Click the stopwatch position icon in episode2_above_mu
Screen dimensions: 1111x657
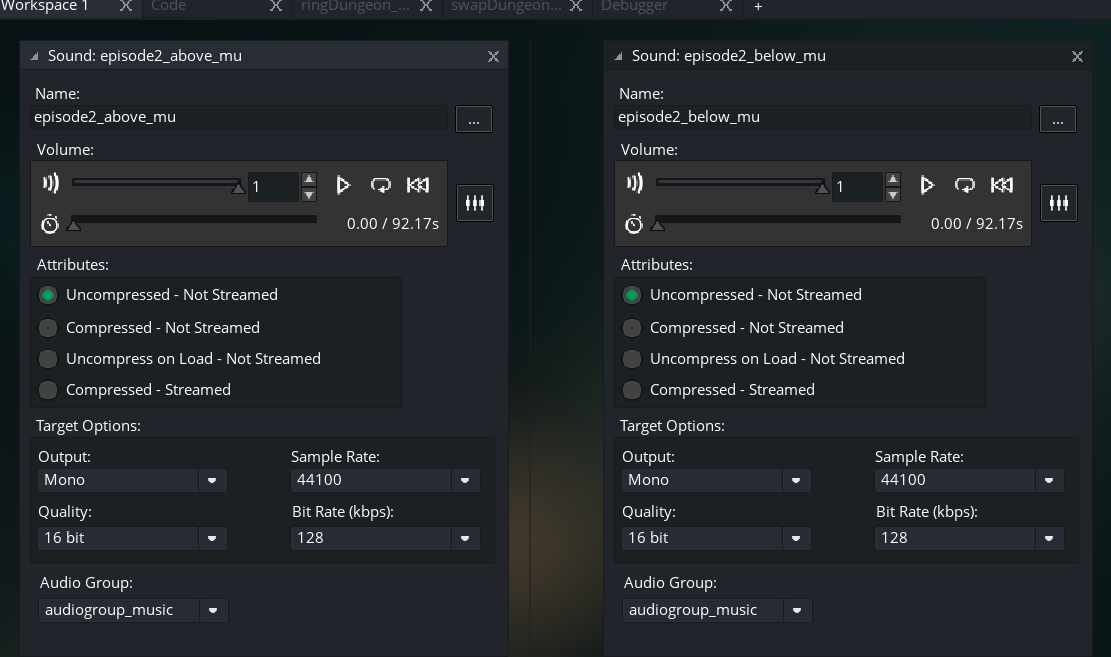click(x=50, y=224)
